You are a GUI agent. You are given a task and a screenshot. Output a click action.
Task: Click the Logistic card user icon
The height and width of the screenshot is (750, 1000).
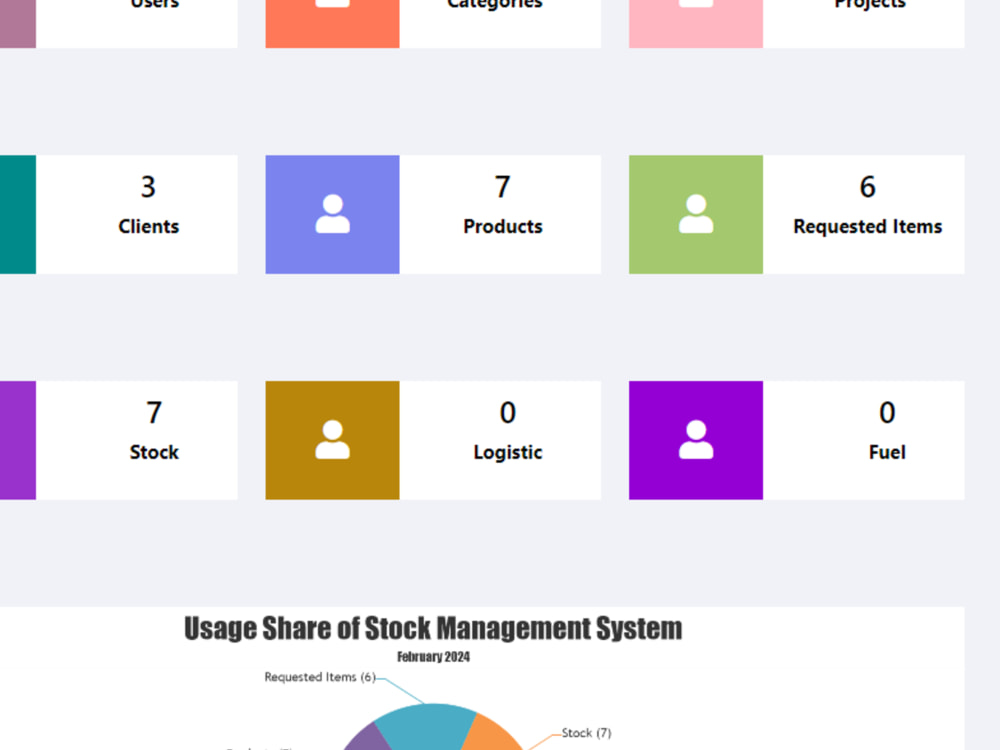332,440
